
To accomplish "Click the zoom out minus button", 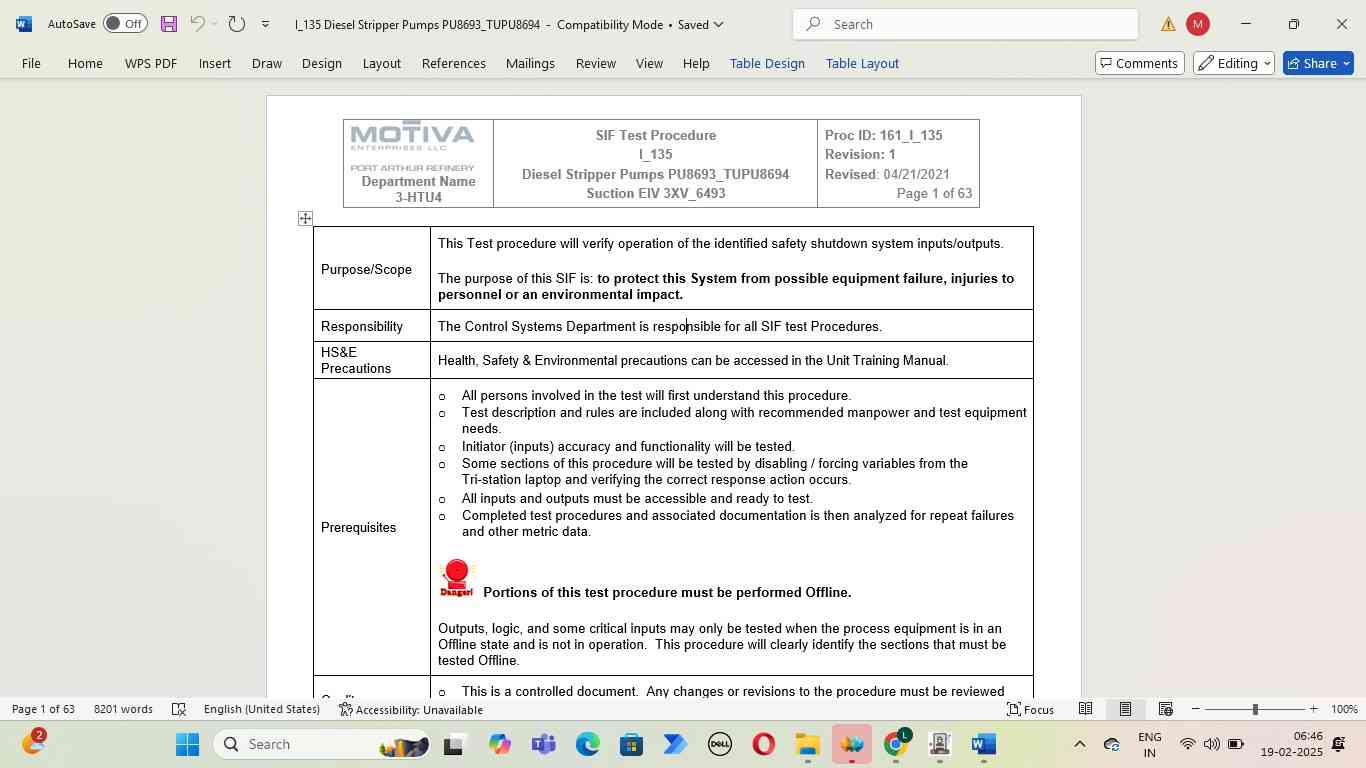I will (1195, 709).
